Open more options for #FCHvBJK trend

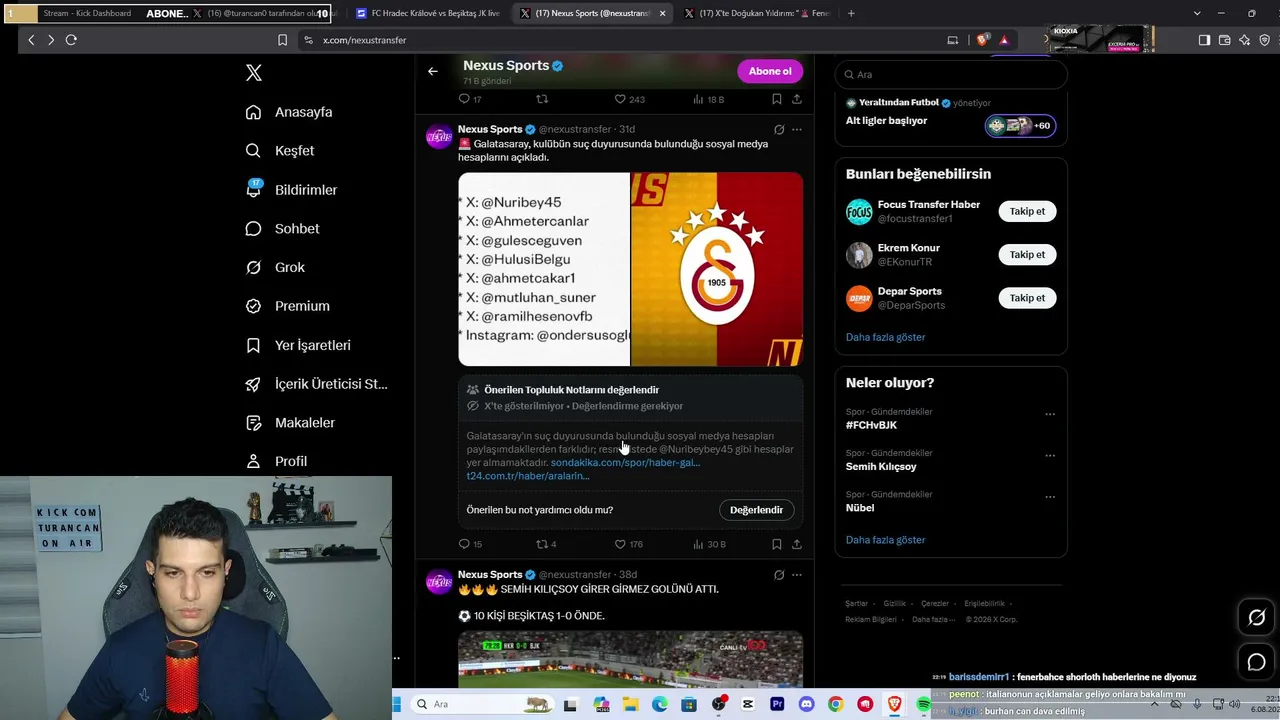[1050, 414]
